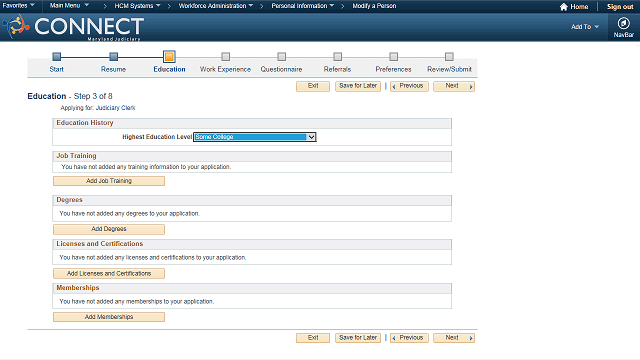Select the Start step square icon
Image resolution: width=640 pixels, height=360 pixels.
57,56
